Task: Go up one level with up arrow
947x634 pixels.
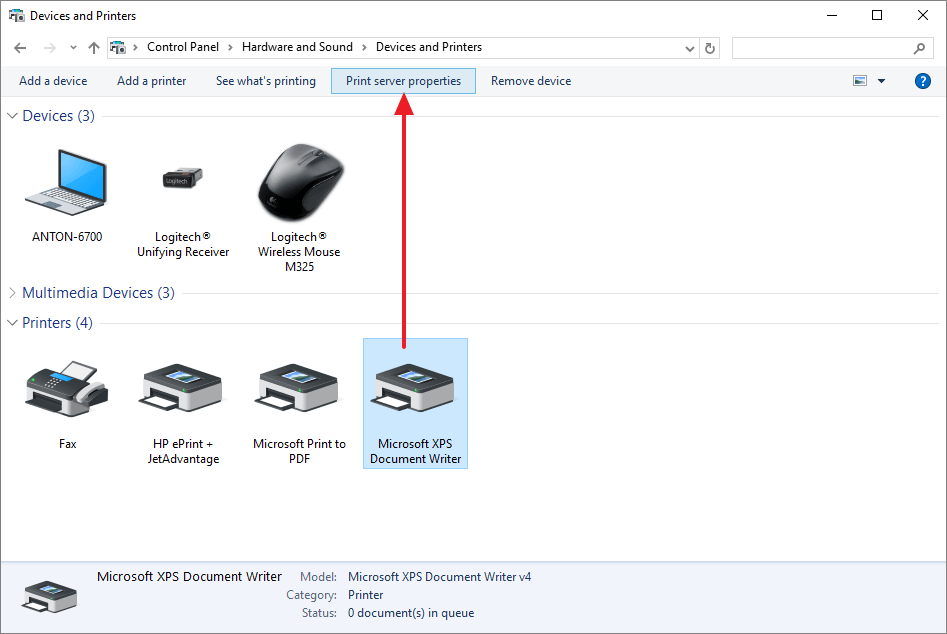Action: click(x=94, y=48)
